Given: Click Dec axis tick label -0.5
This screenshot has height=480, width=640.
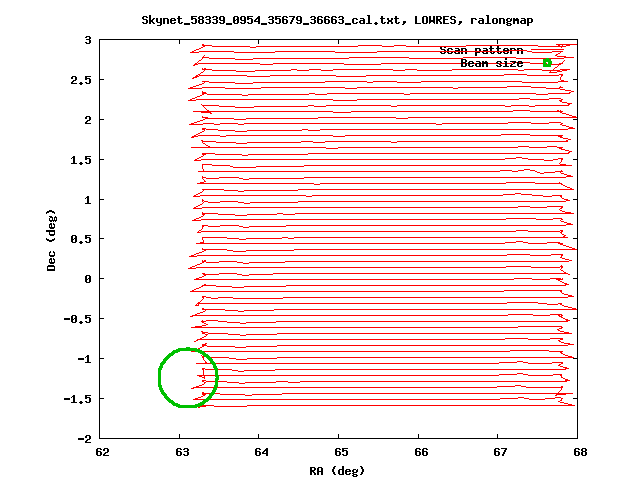Looking at the screenshot, I should tap(78, 319).
